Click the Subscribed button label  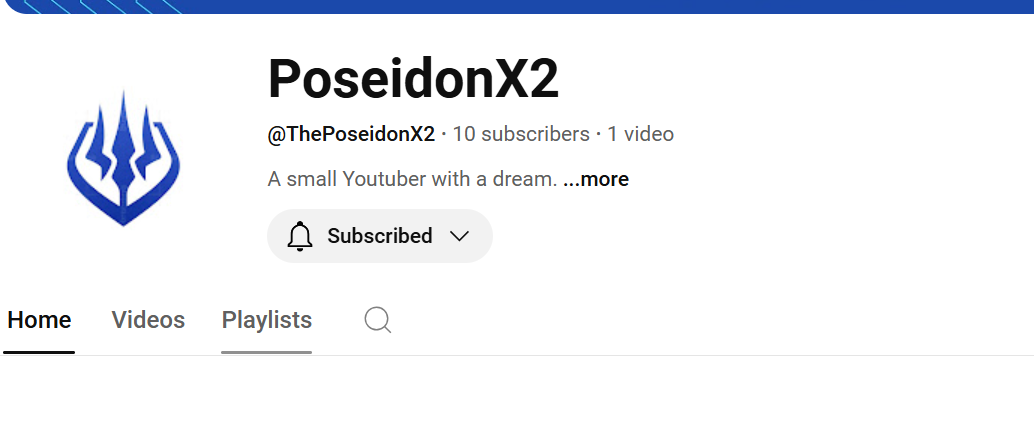point(380,236)
